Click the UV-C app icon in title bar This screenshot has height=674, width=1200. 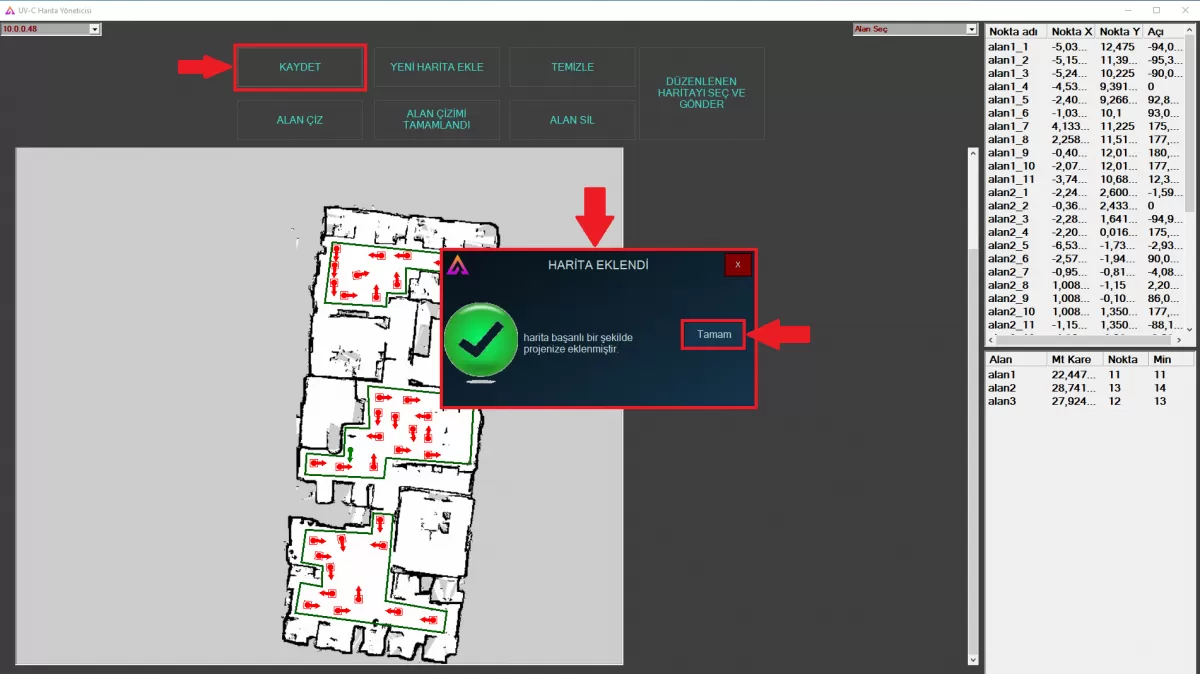[x=9, y=9]
